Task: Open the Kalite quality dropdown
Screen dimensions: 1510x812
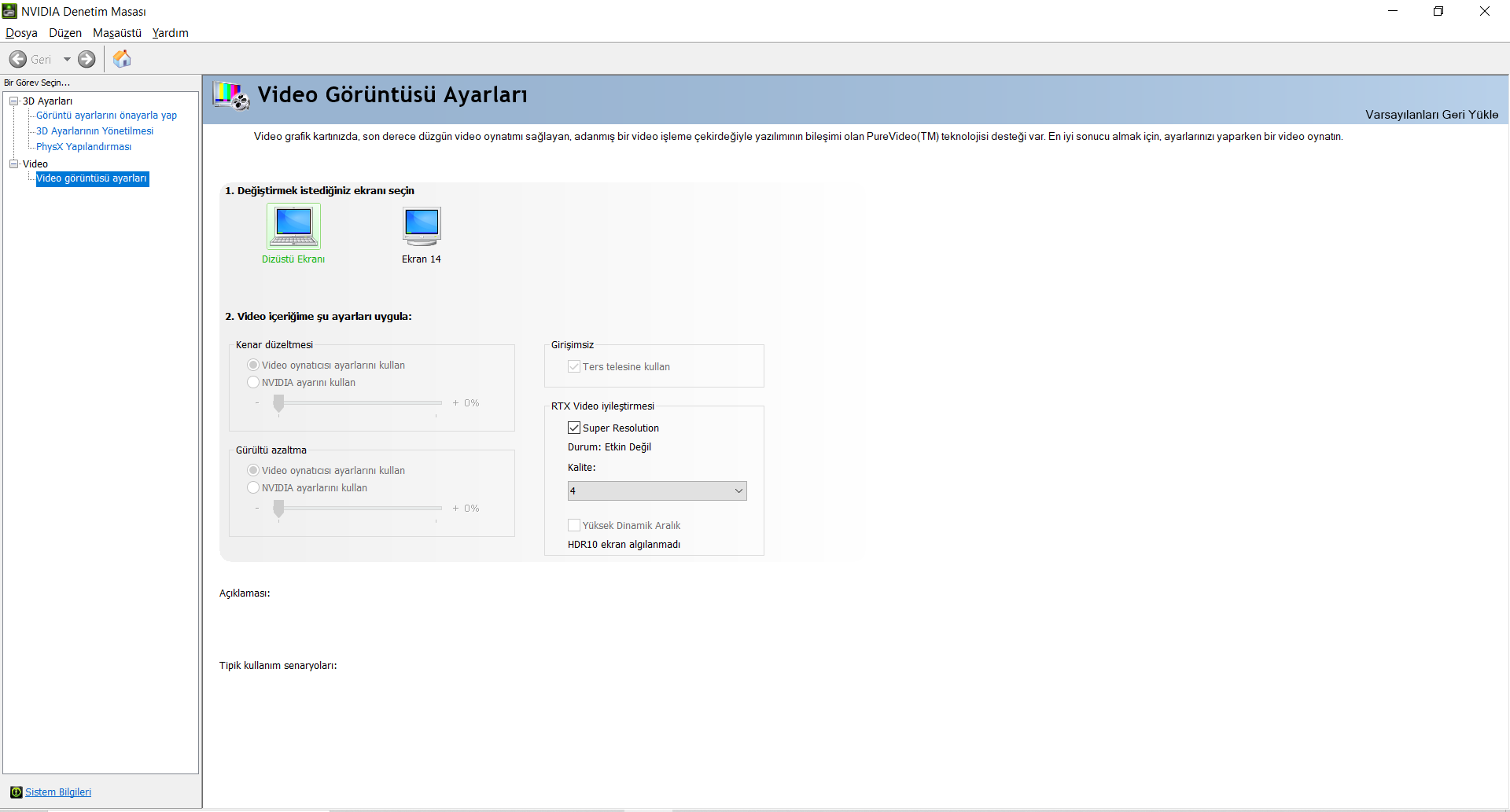Action: (657, 491)
